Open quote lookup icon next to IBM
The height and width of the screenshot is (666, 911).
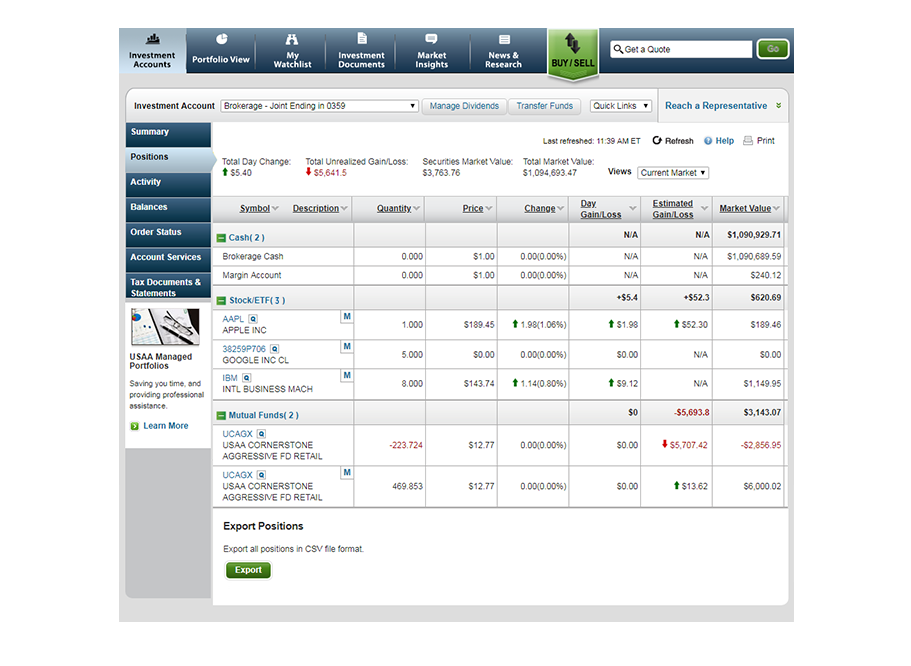tap(247, 378)
